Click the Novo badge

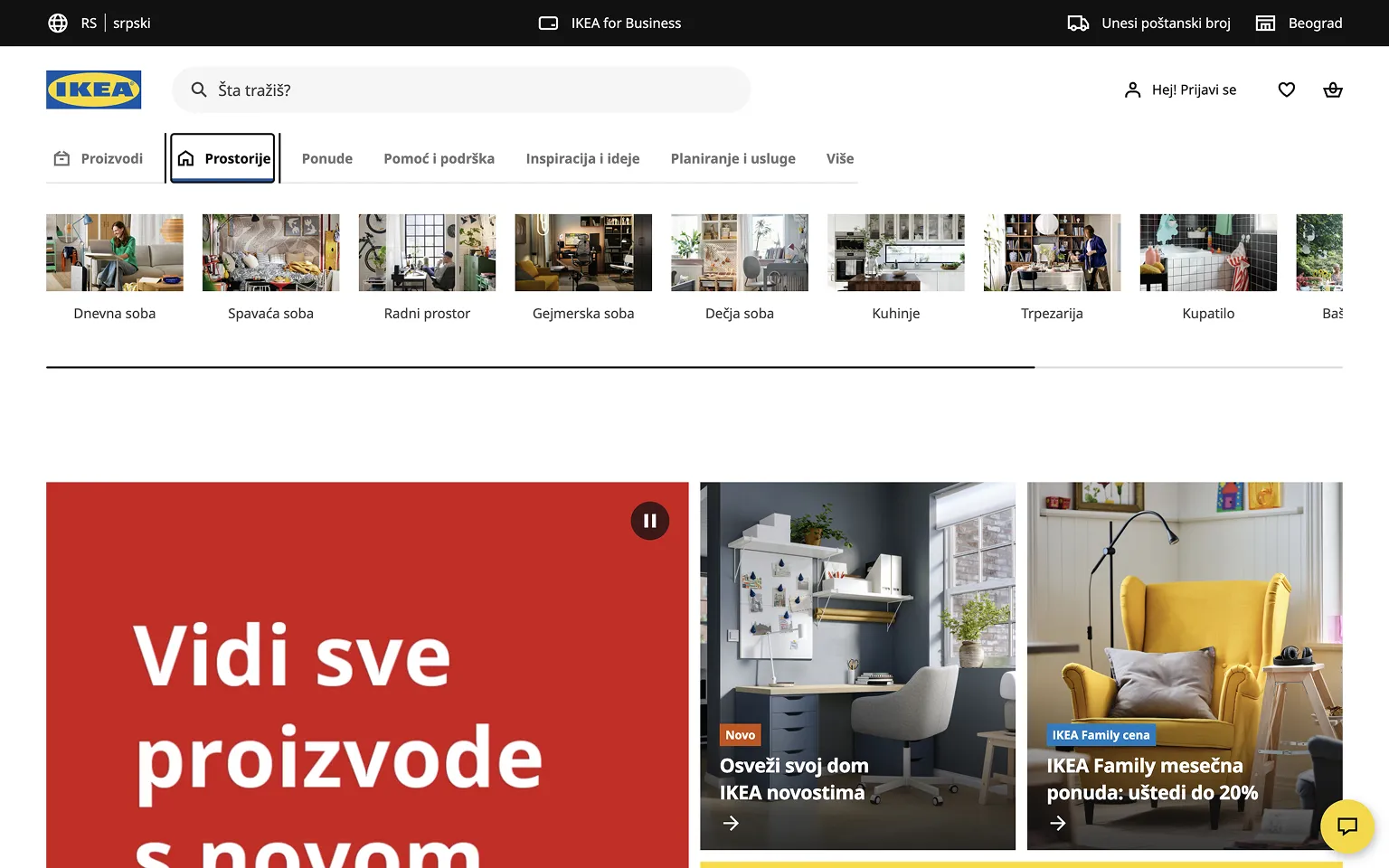[x=740, y=735]
